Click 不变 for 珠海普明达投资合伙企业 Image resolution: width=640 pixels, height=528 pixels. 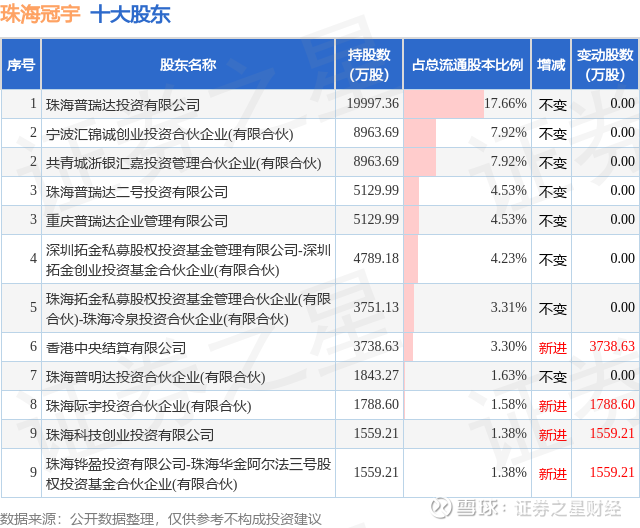(x=553, y=377)
